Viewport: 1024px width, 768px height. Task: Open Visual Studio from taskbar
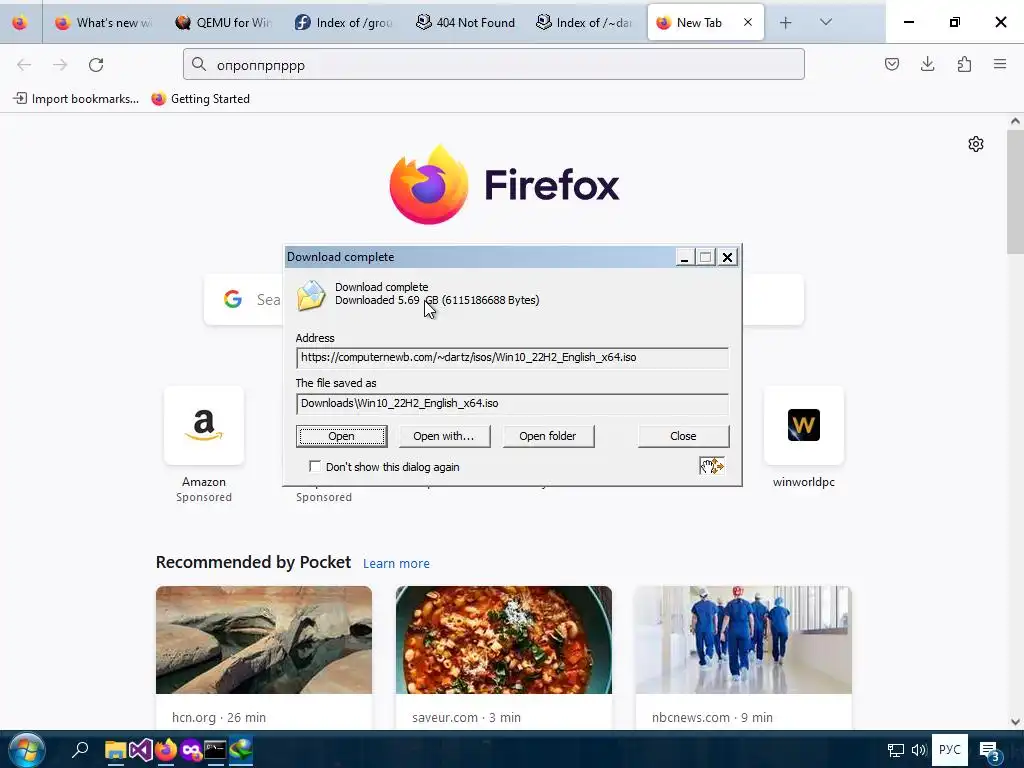pyautogui.click(x=140, y=750)
